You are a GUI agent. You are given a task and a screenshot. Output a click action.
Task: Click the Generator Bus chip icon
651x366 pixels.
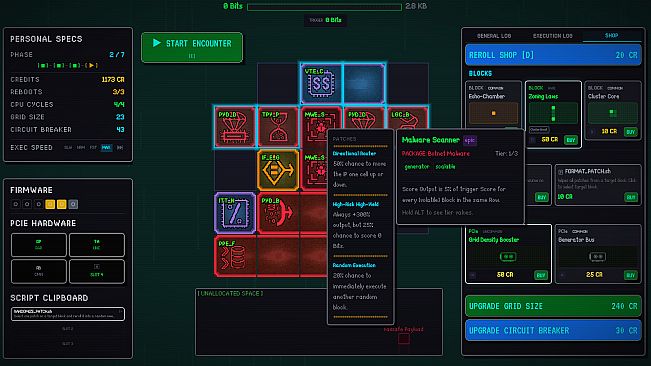click(x=597, y=257)
